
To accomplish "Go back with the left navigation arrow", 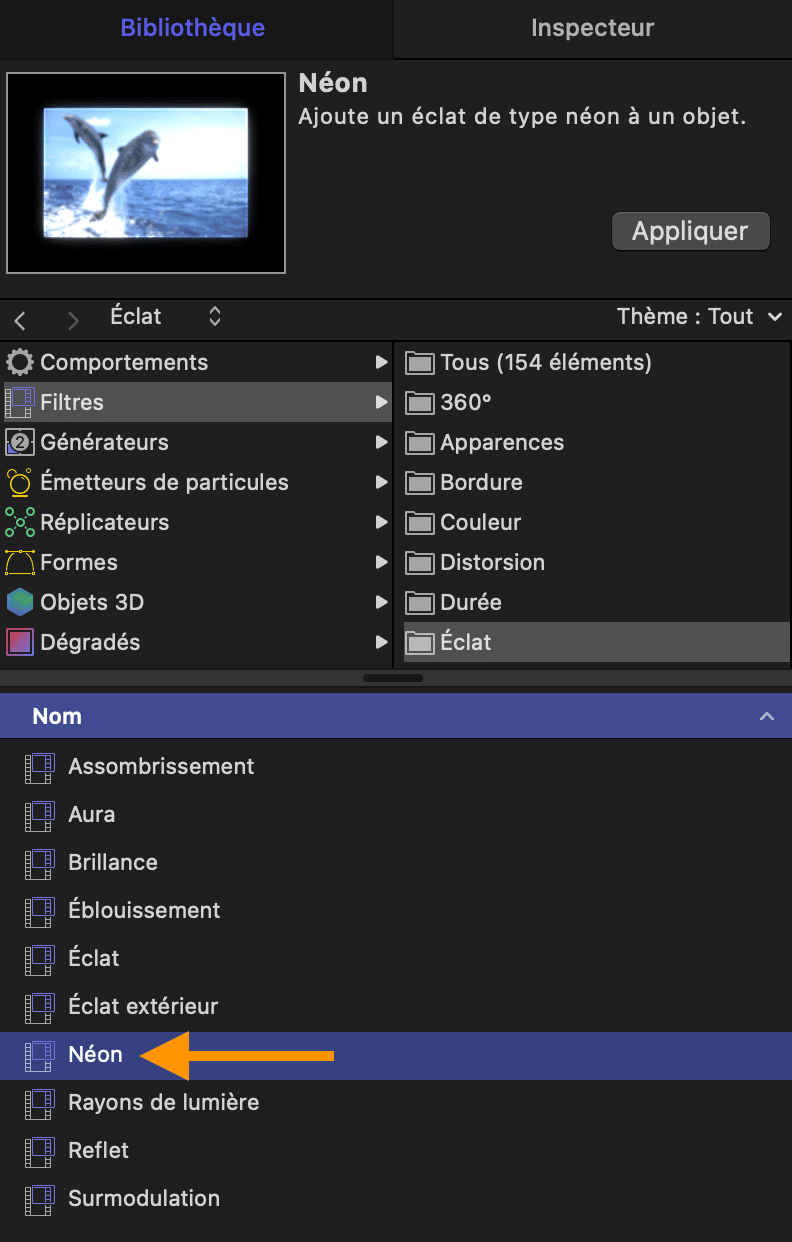I will (20, 320).
